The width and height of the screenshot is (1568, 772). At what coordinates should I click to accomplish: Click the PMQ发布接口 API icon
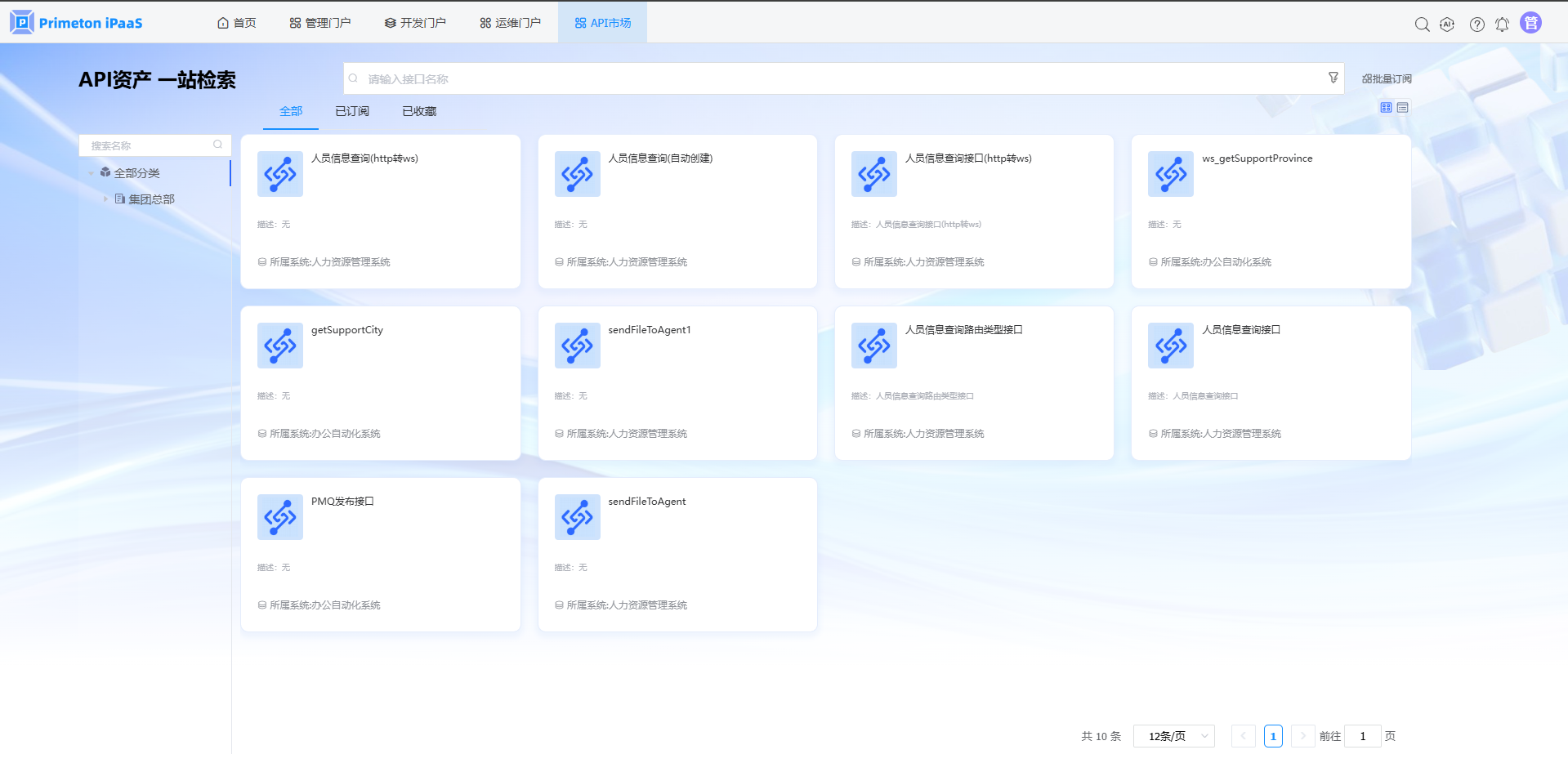279,517
